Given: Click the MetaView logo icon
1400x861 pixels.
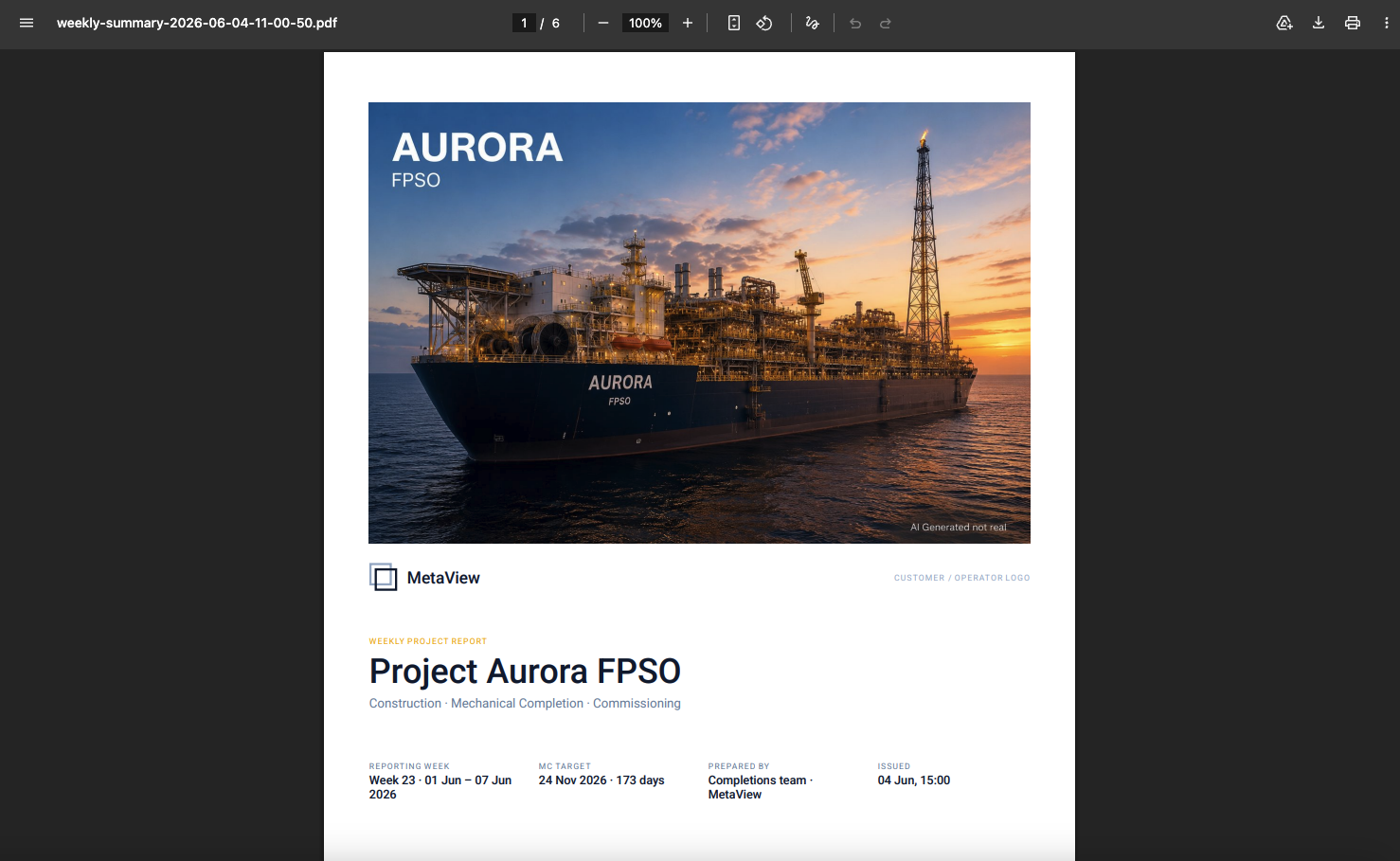Looking at the screenshot, I should (x=383, y=577).
